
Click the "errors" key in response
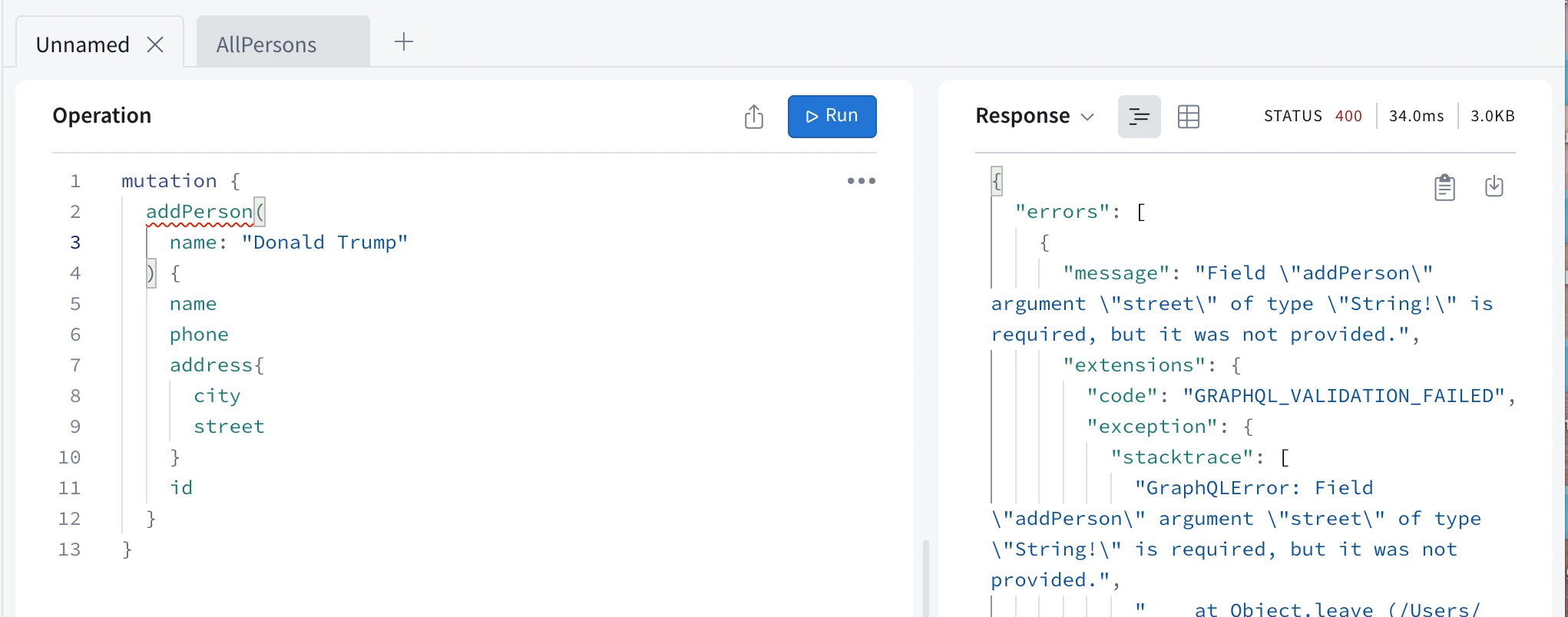click(1062, 212)
